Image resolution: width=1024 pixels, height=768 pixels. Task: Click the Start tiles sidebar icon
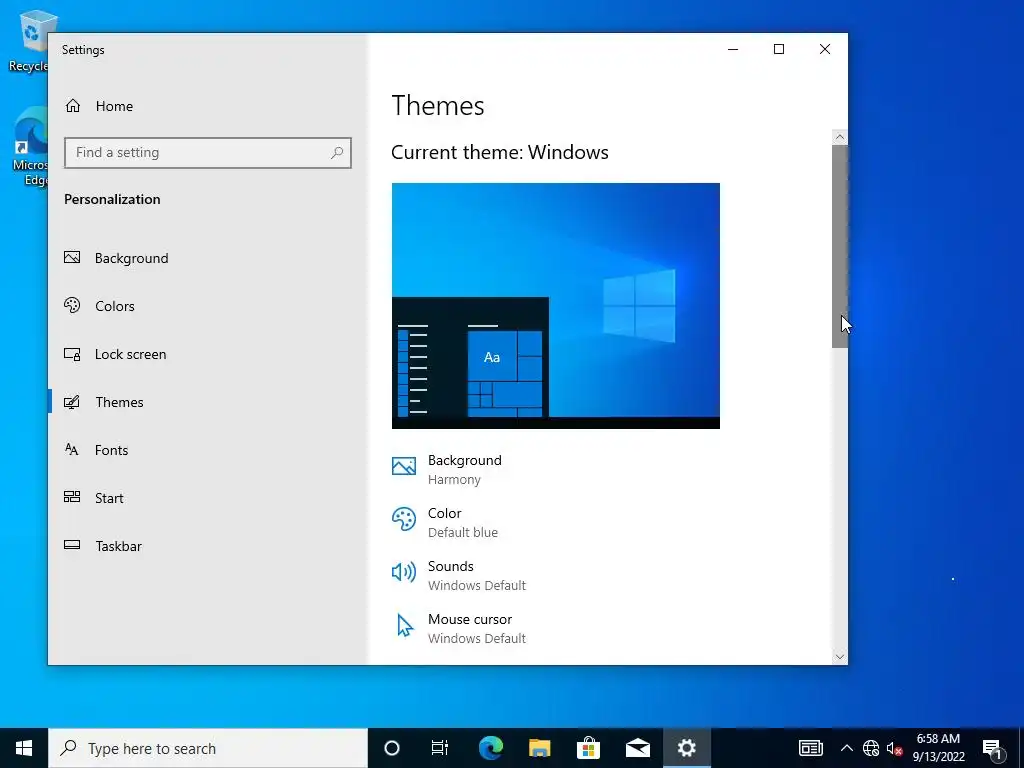click(72, 497)
